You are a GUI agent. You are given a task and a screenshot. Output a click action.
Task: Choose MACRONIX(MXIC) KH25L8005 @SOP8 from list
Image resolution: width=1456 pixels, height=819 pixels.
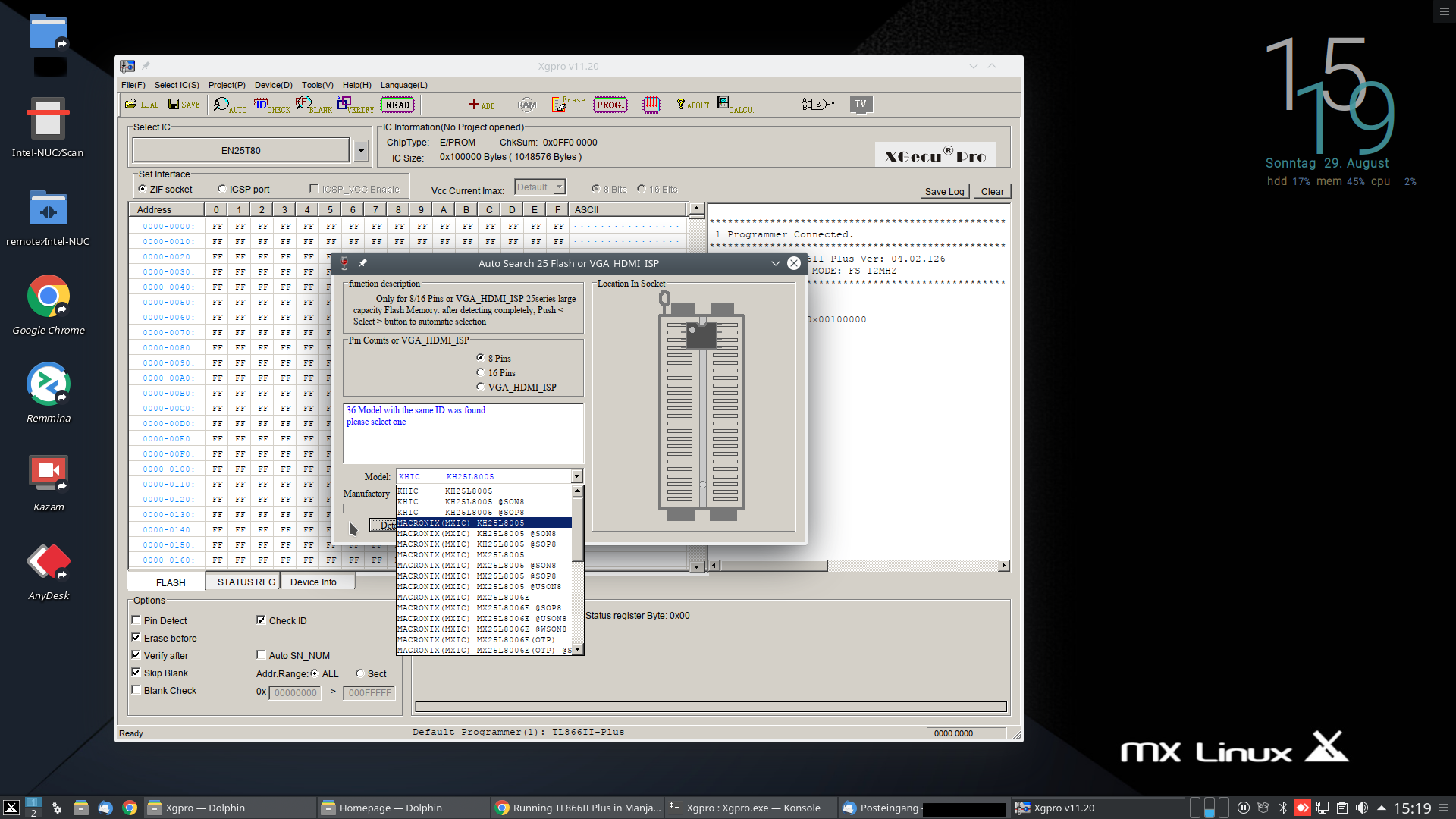pyautogui.click(x=484, y=544)
